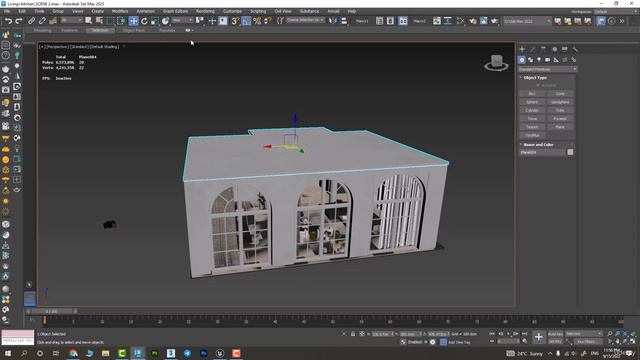
Task: Click the Plane primitive button
Action: [560, 127]
